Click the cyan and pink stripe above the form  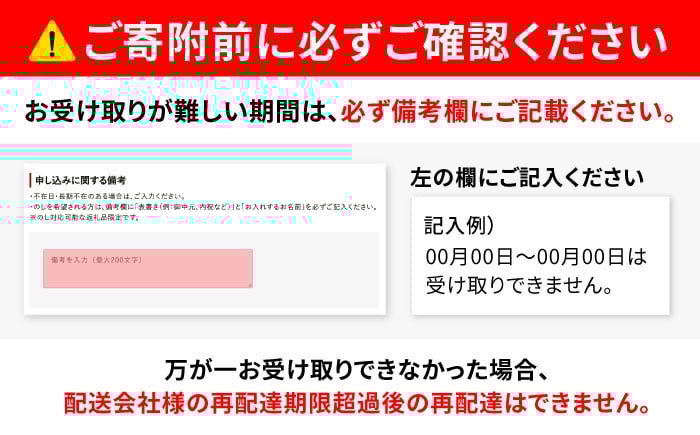click(176, 152)
